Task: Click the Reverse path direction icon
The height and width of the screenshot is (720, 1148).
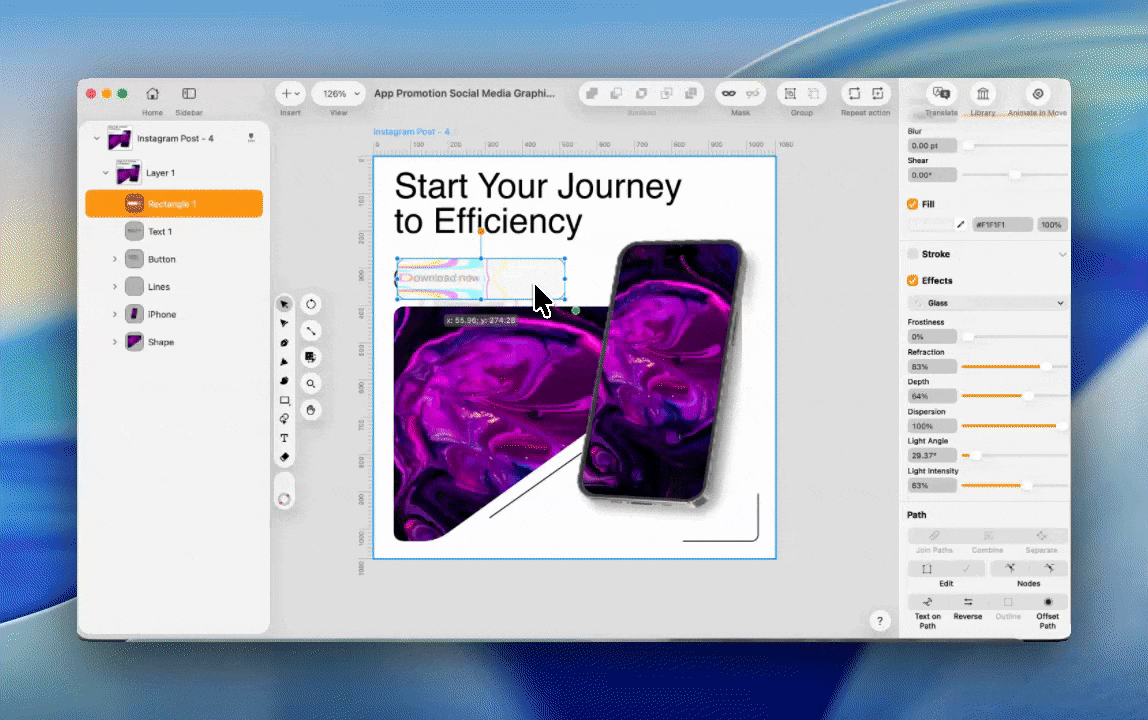Action: [x=967, y=602]
